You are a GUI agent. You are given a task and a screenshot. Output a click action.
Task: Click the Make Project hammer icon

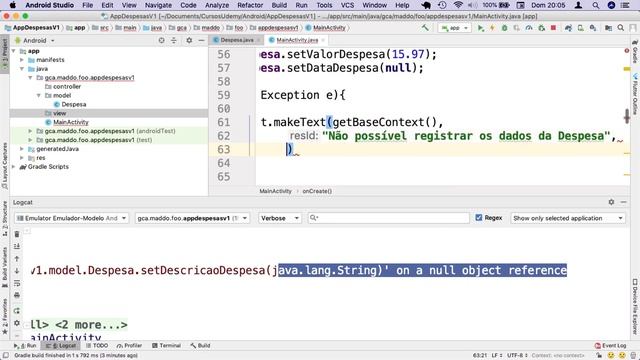(425, 28)
